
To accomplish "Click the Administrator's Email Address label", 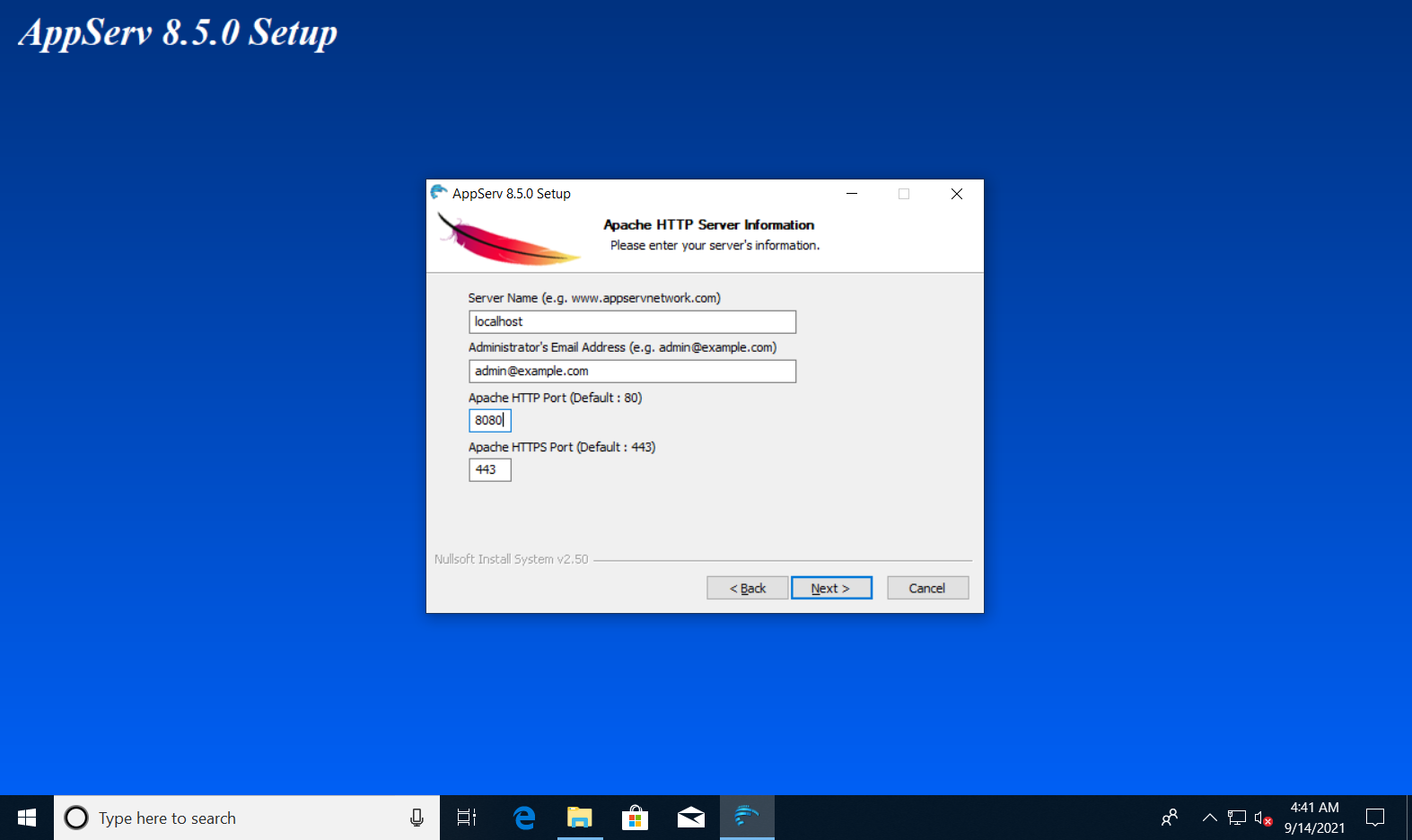I will [x=622, y=347].
